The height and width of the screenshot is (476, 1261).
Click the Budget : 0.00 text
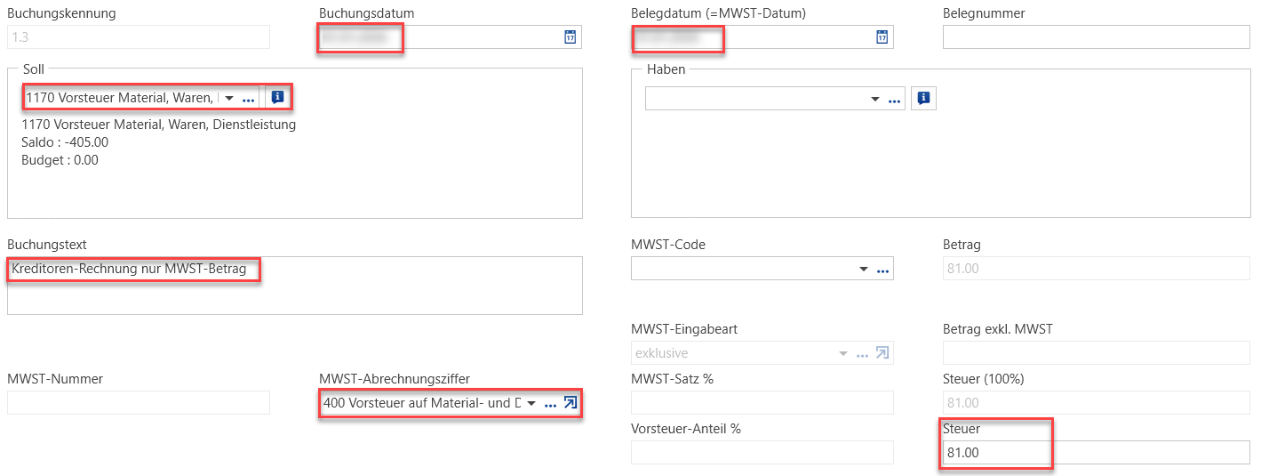click(60, 159)
